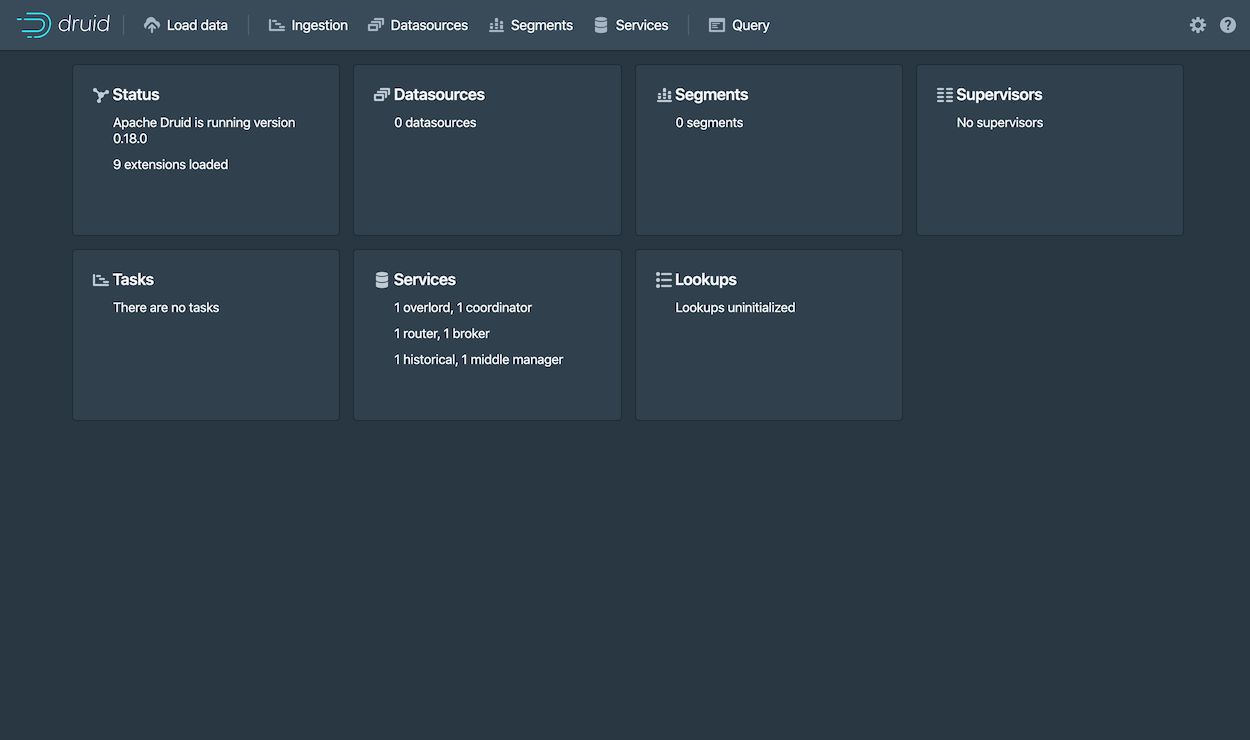
Task: Click the Datasources card stacked icon
Action: click(x=381, y=95)
